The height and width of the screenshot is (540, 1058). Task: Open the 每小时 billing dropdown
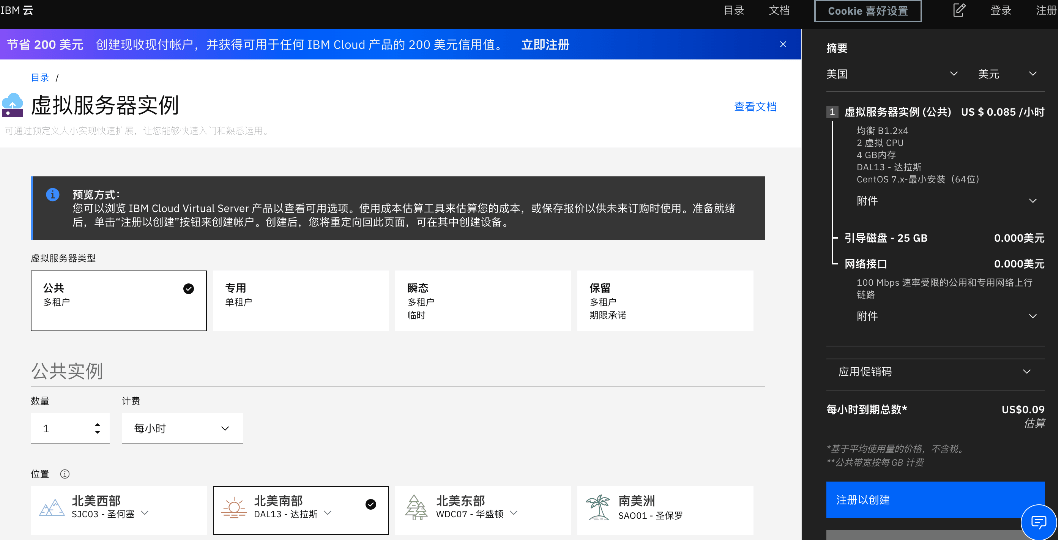(182, 428)
